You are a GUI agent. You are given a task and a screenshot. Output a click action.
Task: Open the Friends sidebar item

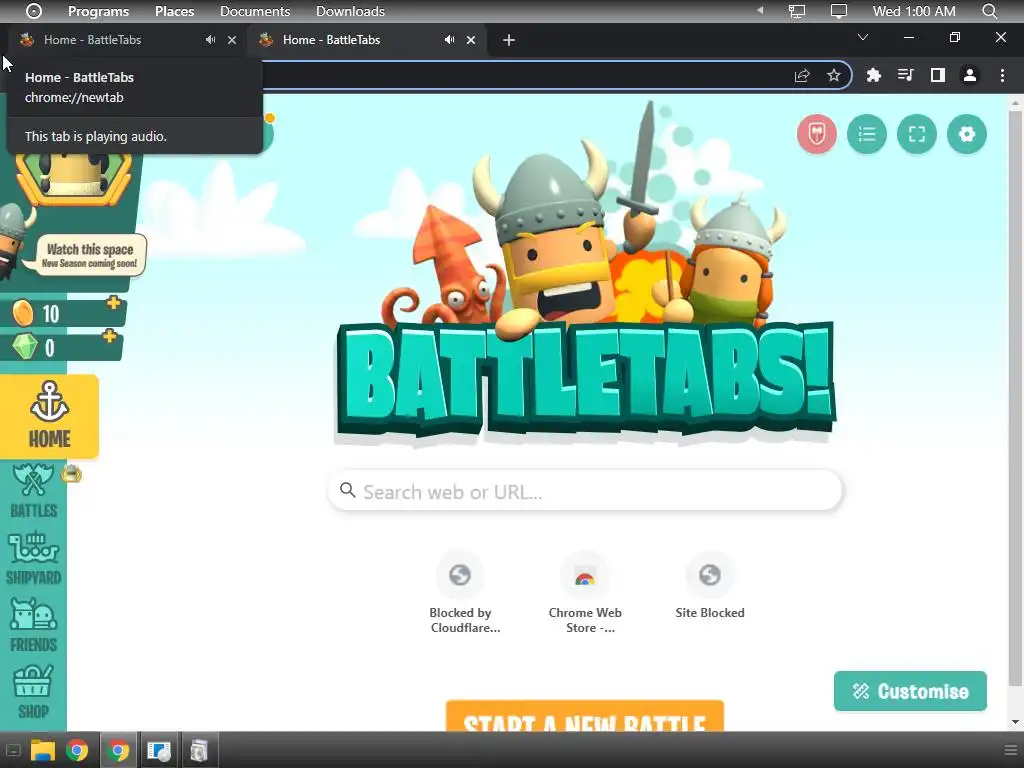33,625
